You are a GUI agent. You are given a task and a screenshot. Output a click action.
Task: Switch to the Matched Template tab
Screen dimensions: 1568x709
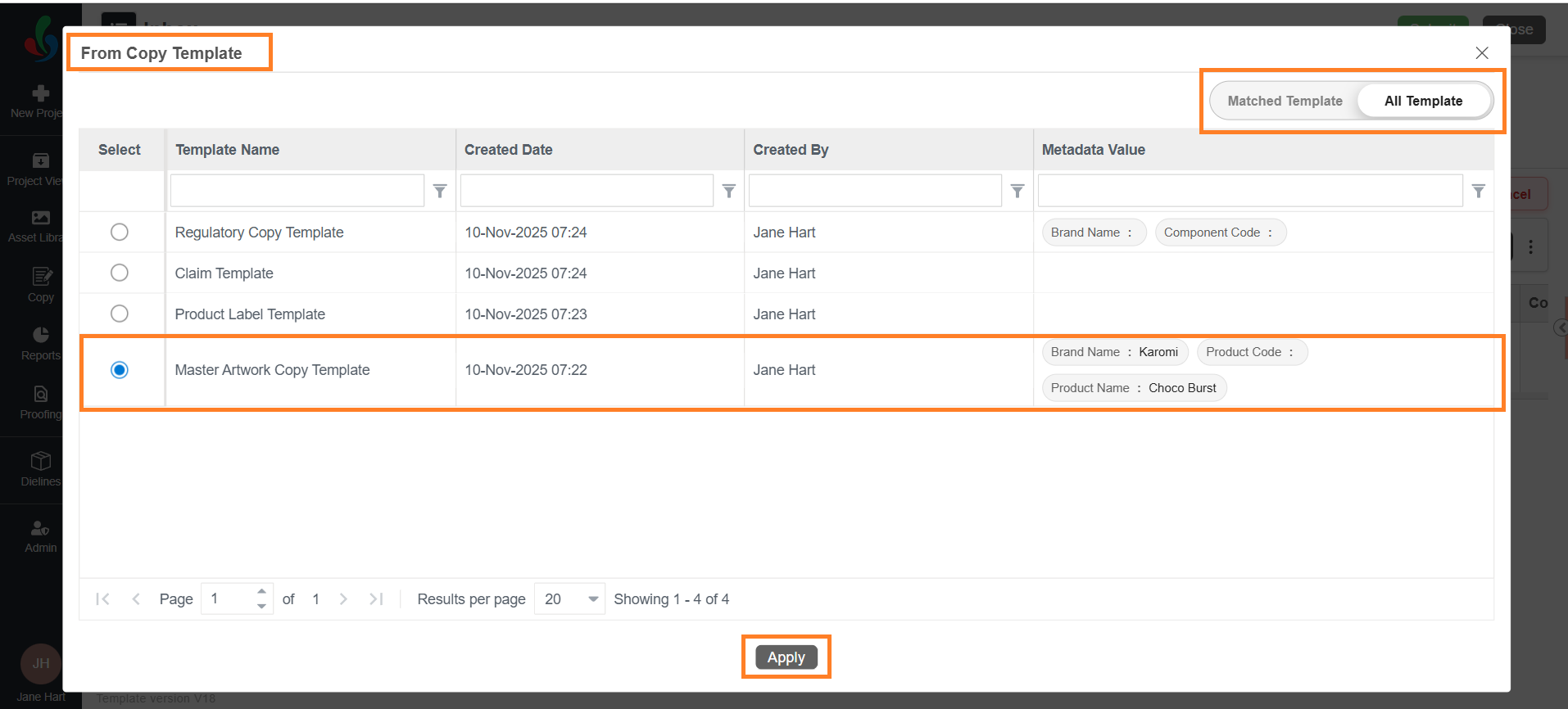click(x=1285, y=102)
